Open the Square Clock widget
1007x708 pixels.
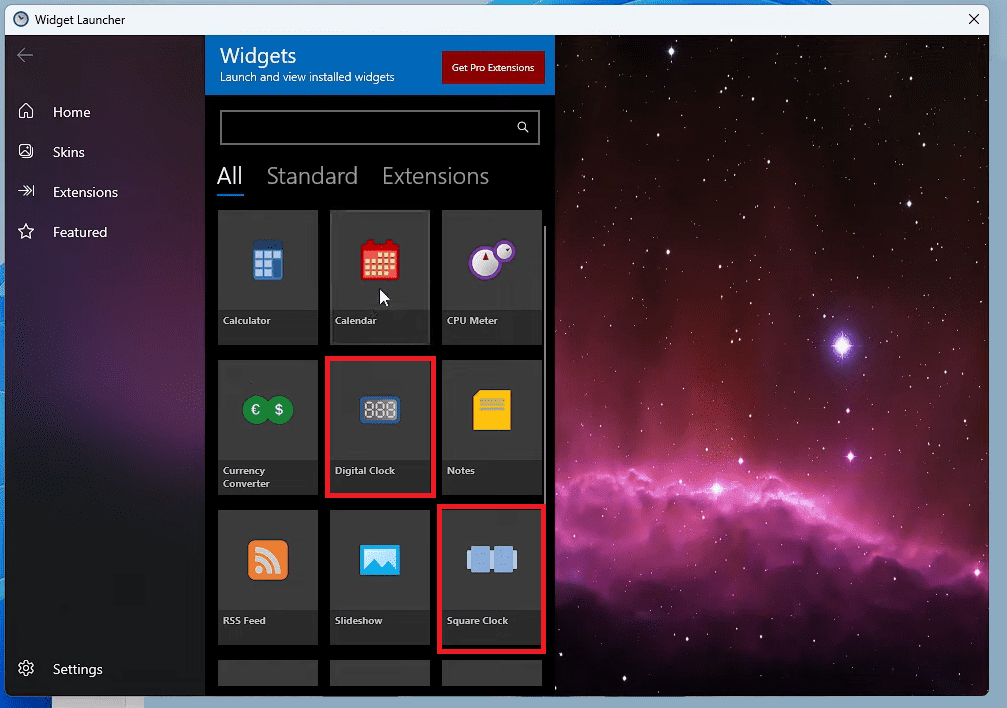(x=491, y=565)
